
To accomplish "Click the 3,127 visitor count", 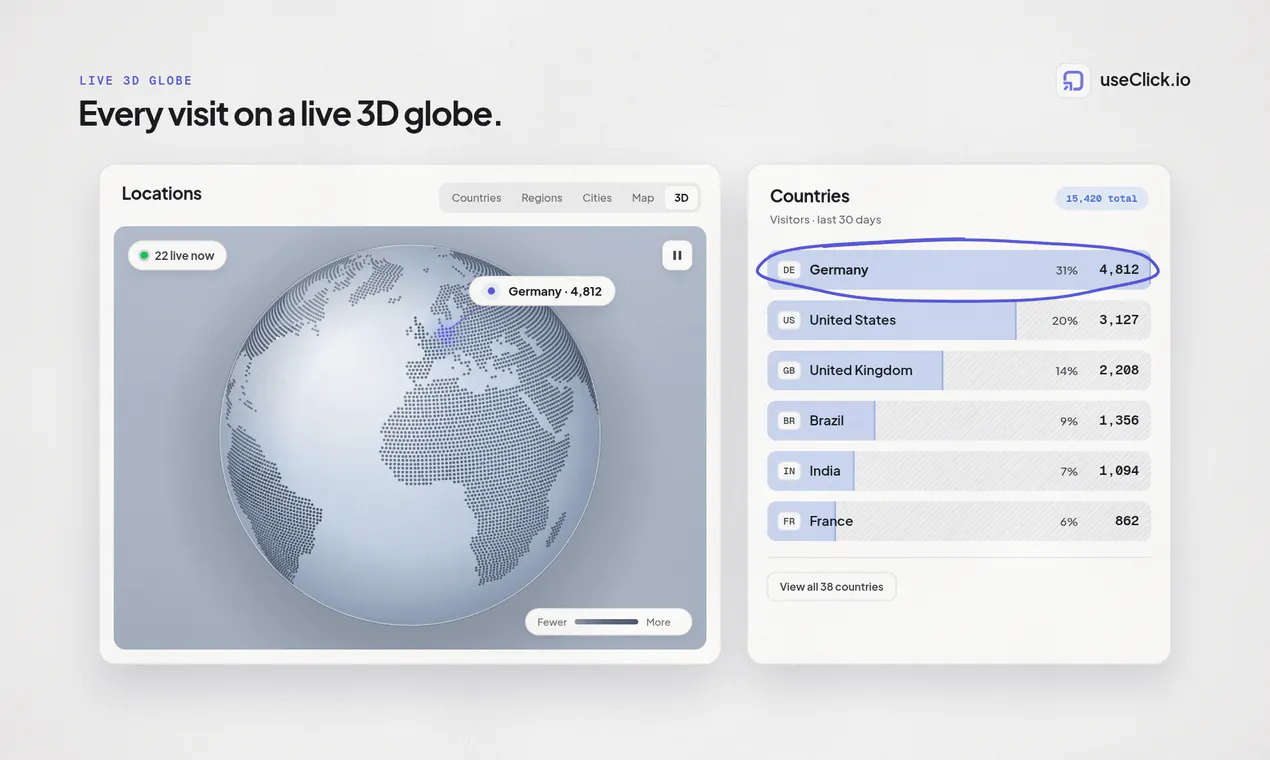I will (x=1119, y=320).
